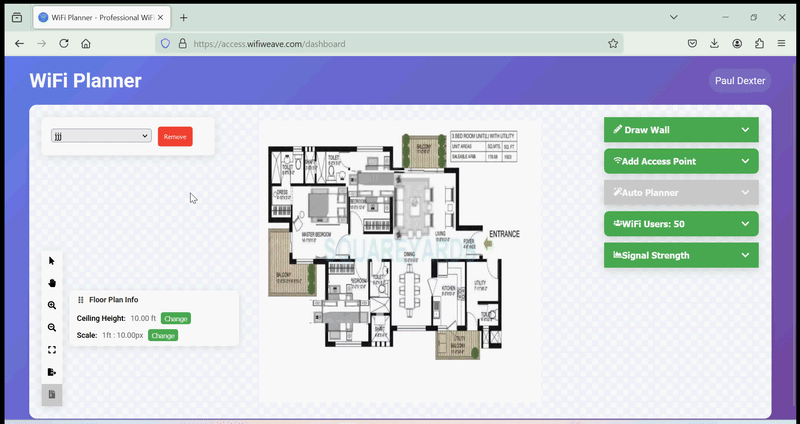Click the greyed document icon in toolbar
The image size is (800, 424).
[x=52, y=394]
